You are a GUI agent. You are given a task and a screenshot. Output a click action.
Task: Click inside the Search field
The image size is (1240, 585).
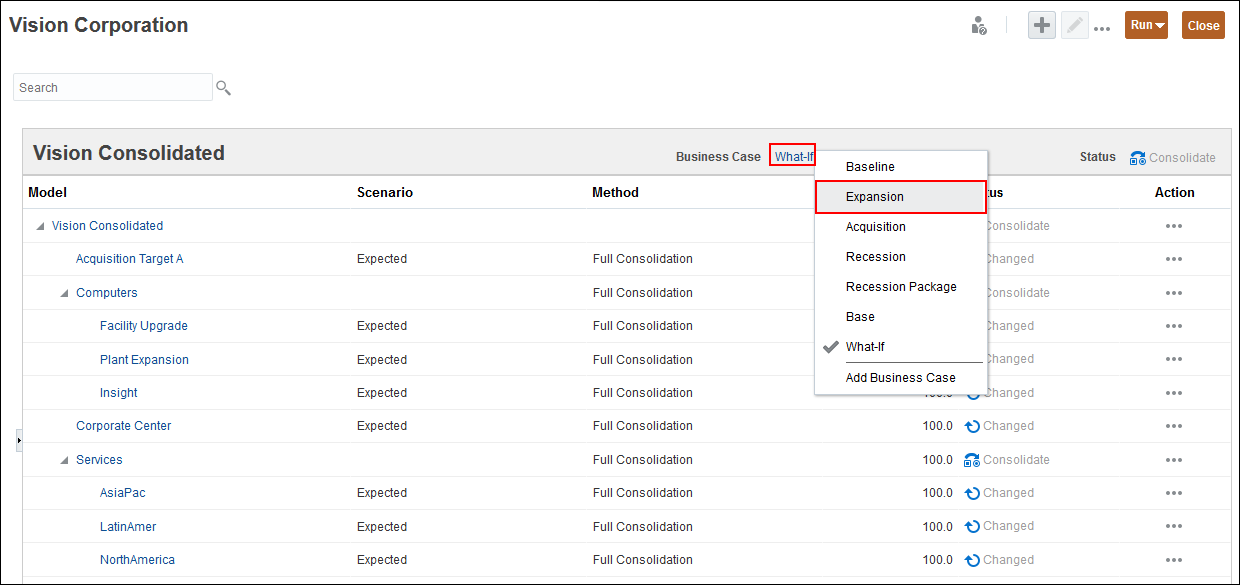[112, 87]
